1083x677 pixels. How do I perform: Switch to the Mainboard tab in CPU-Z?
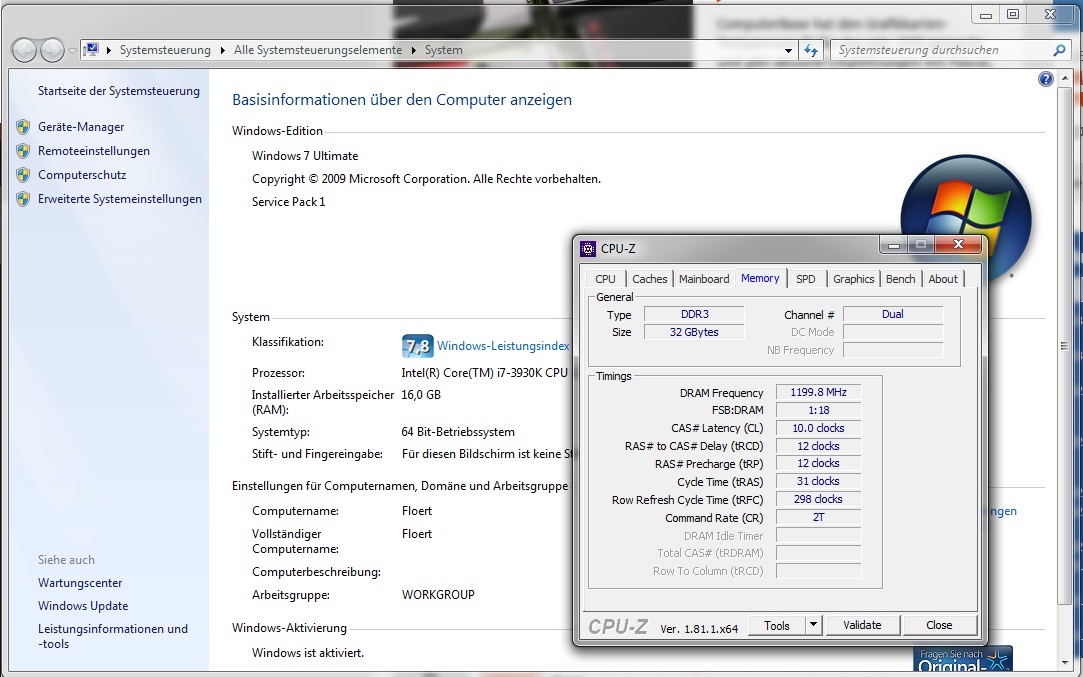704,279
